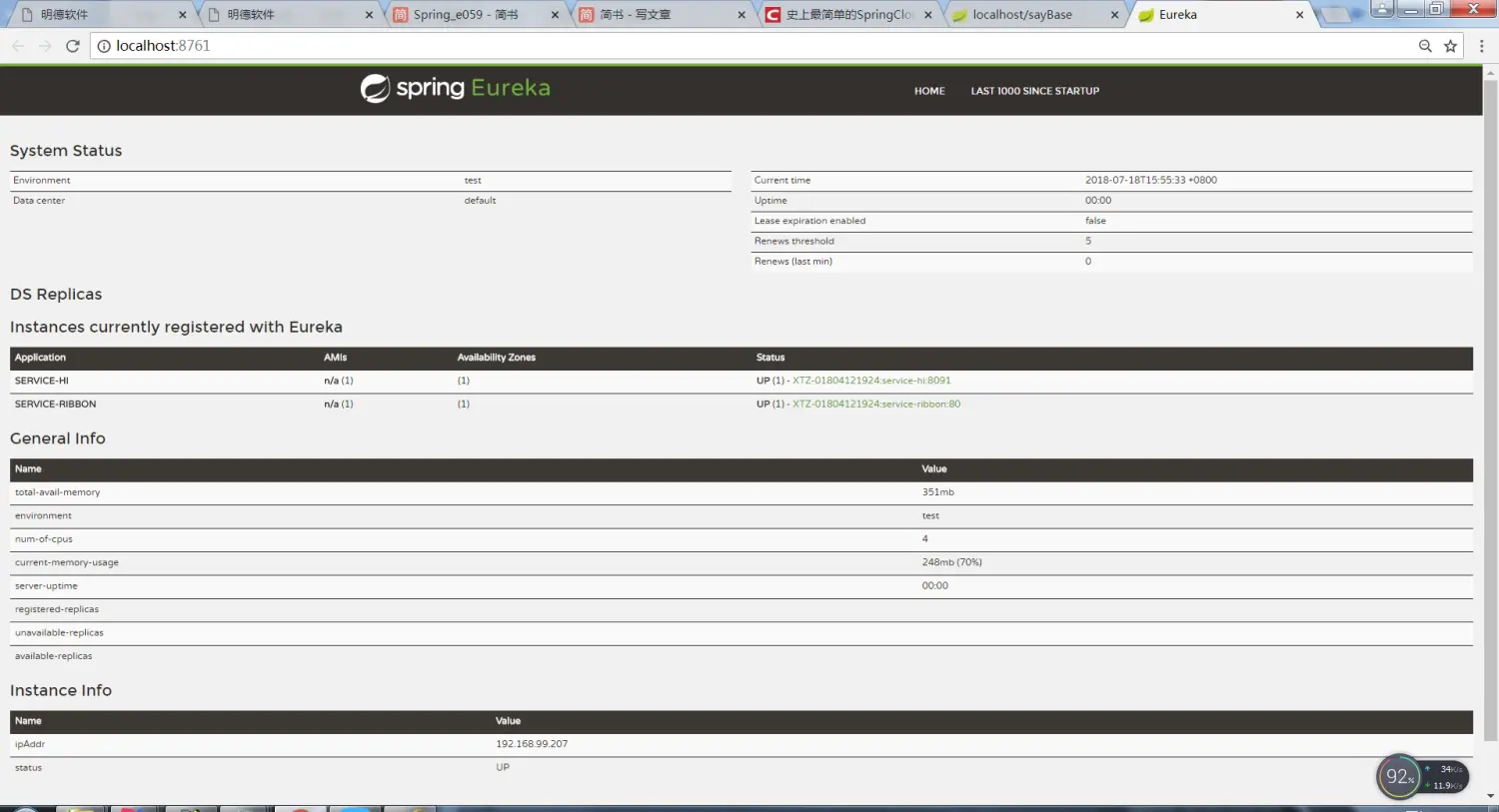Click 'Instances currently registered with Eureka' heading

pyautogui.click(x=176, y=328)
